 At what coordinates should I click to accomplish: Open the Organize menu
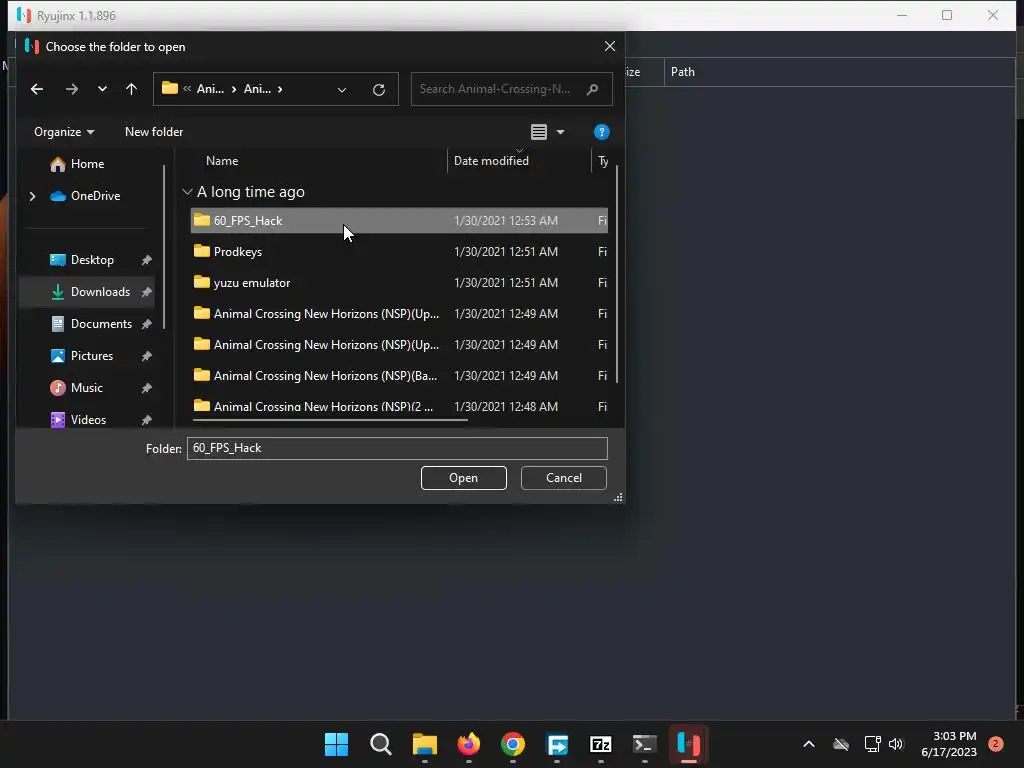coord(64,132)
